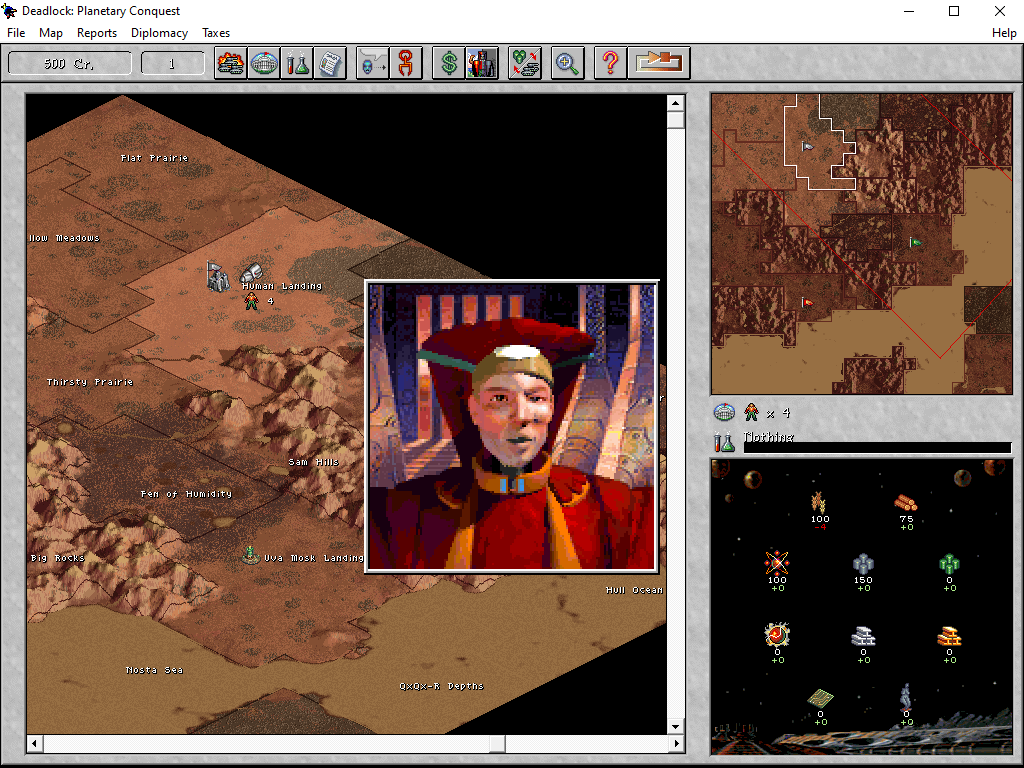The width and height of the screenshot is (1024, 768).
Task: Click the grey iron cubes resource icon
Action: pos(863,563)
